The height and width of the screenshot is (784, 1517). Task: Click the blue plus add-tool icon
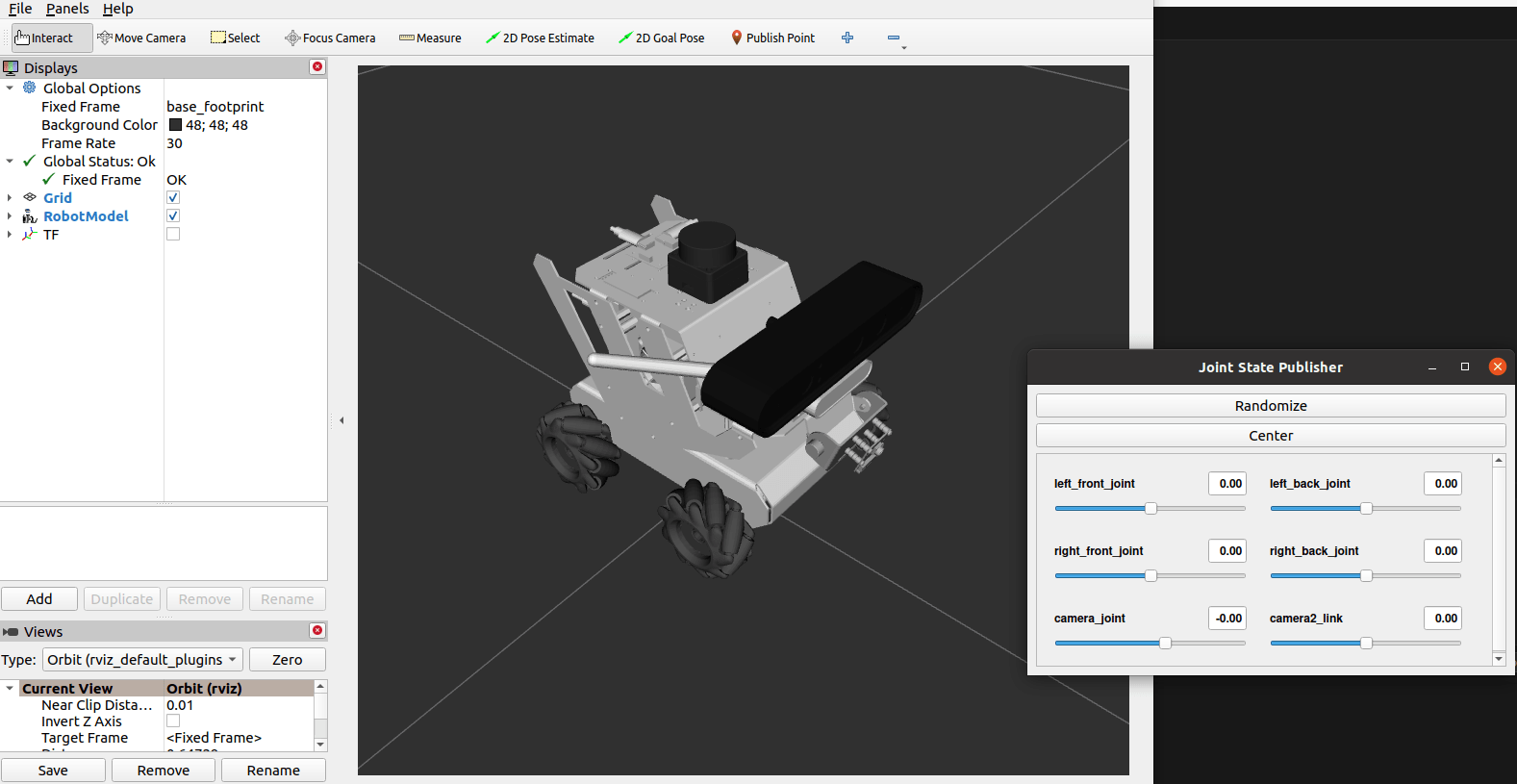pyautogui.click(x=847, y=38)
